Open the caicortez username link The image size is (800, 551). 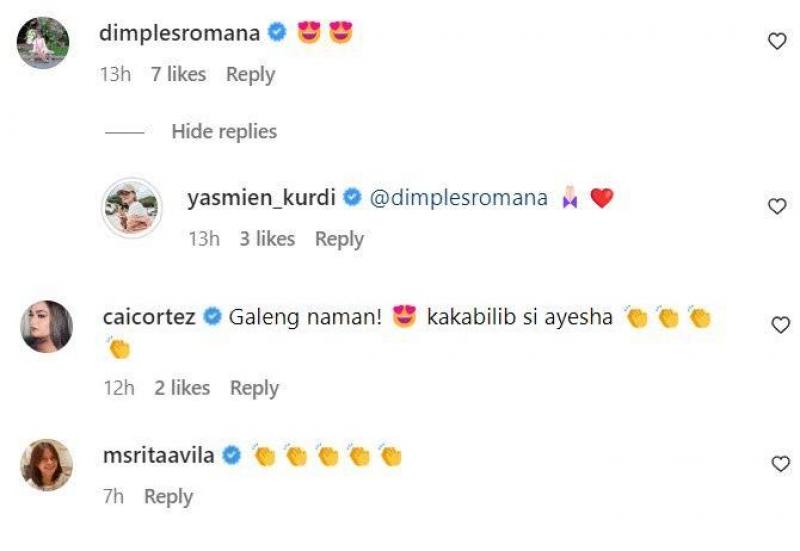149,317
